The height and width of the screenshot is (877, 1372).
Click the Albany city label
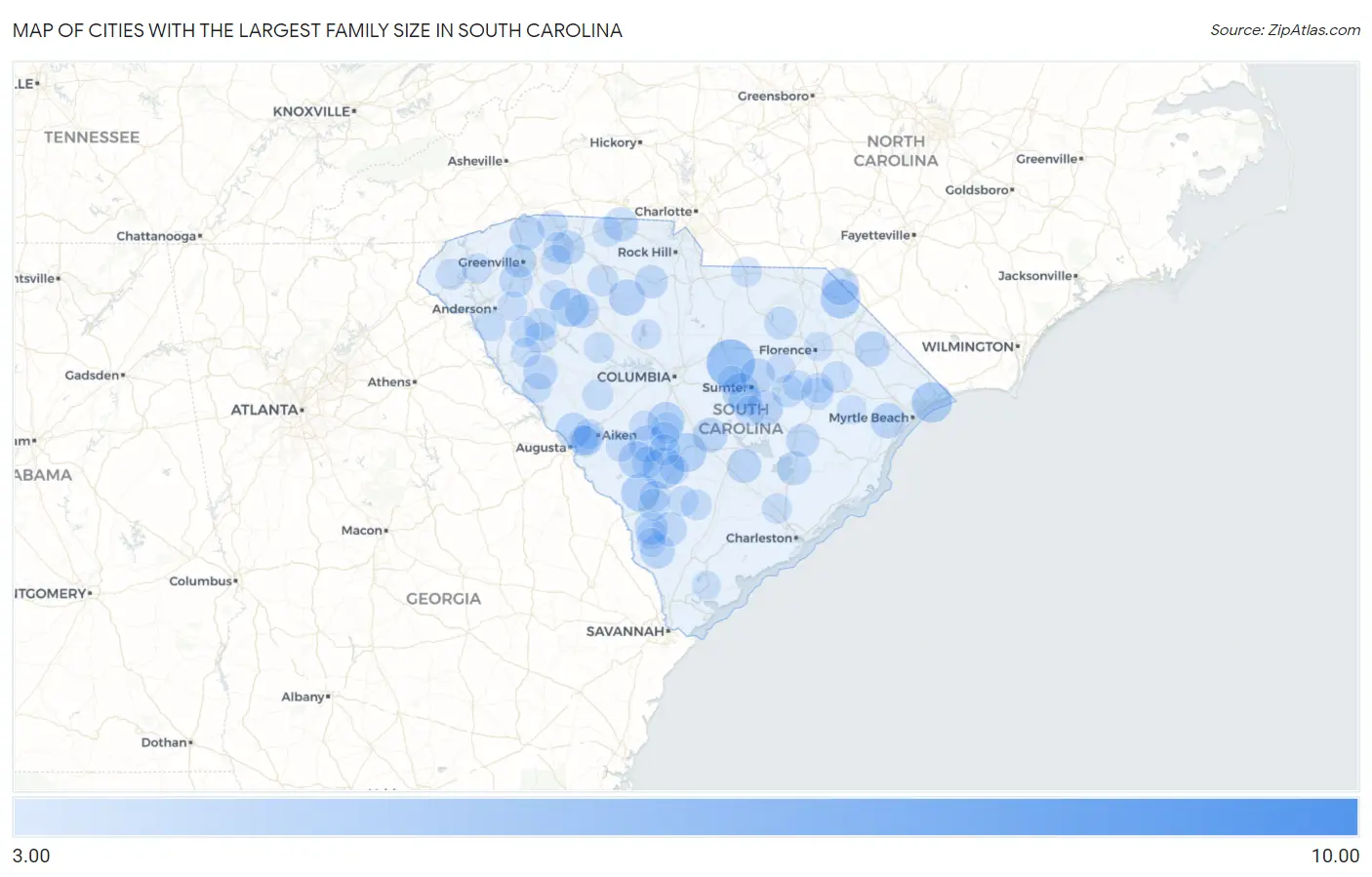pos(303,697)
